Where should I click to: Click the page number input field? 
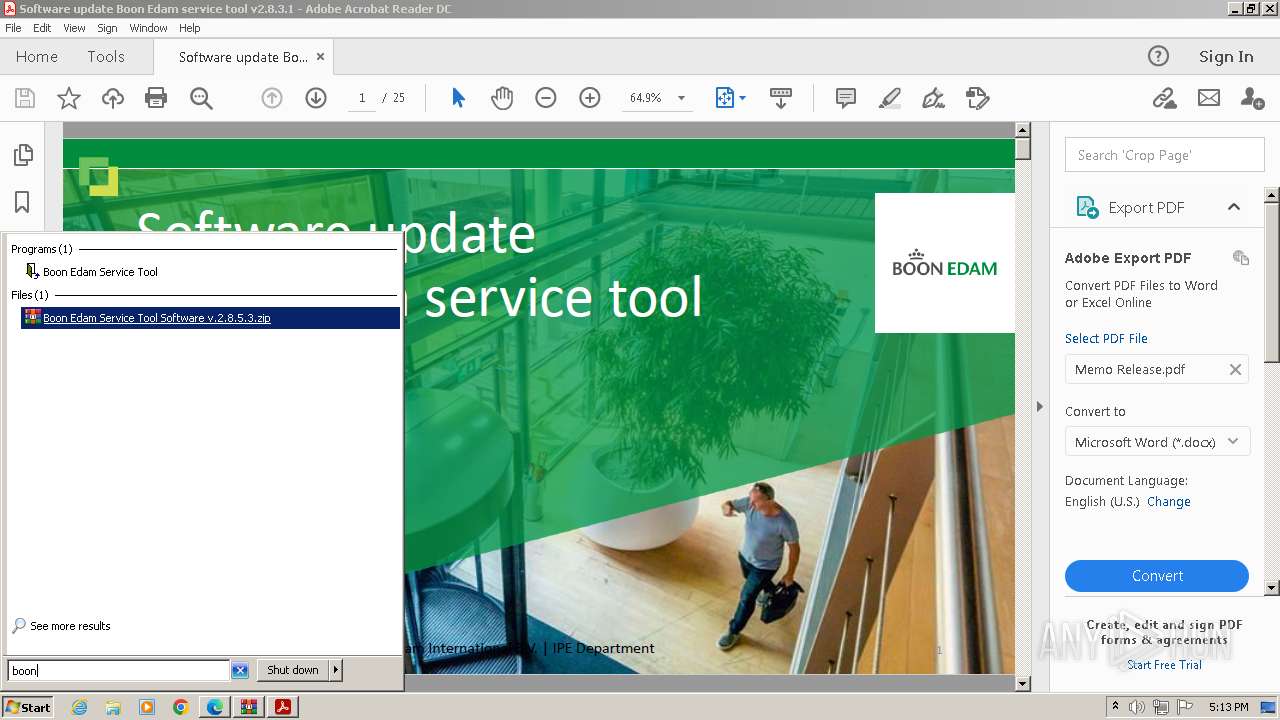tap(361, 98)
